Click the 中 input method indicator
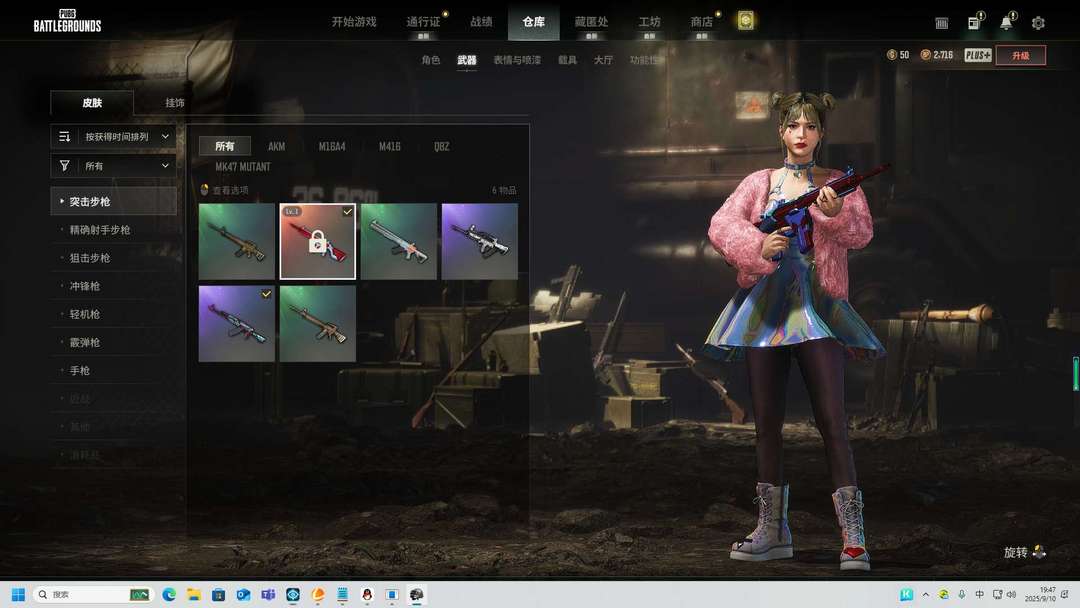The image size is (1080, 608). [979, 594]
